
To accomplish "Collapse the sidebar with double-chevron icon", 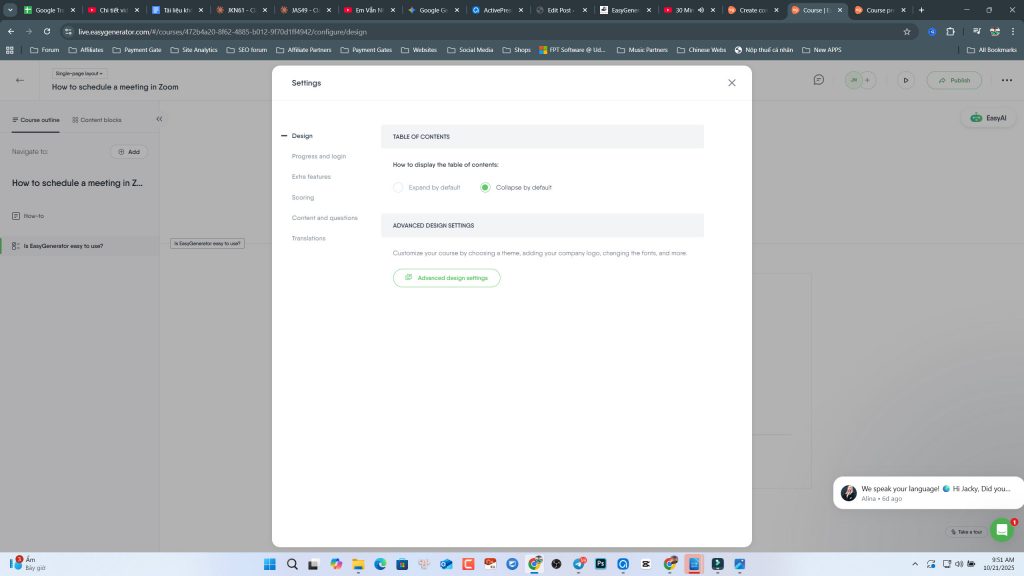I will coord(159,119).
